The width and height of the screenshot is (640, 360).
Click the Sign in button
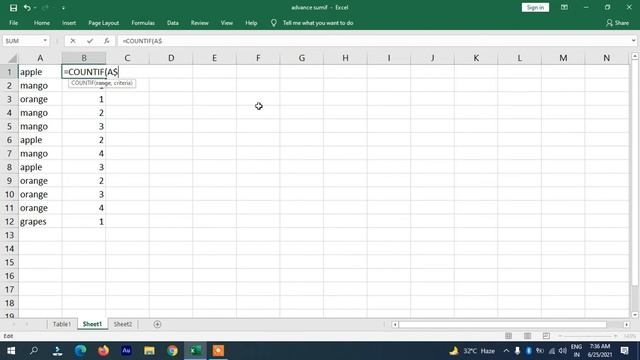click(535, 7)
